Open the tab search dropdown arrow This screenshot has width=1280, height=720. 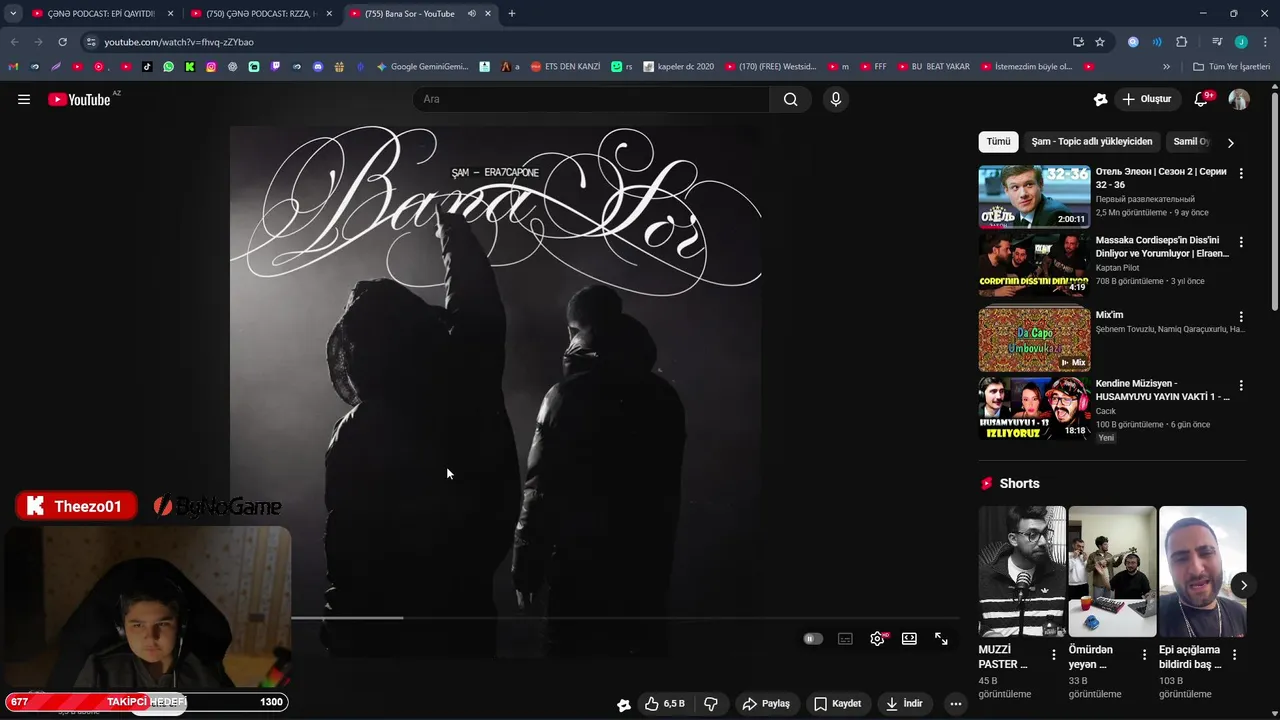tap(13, 14)
